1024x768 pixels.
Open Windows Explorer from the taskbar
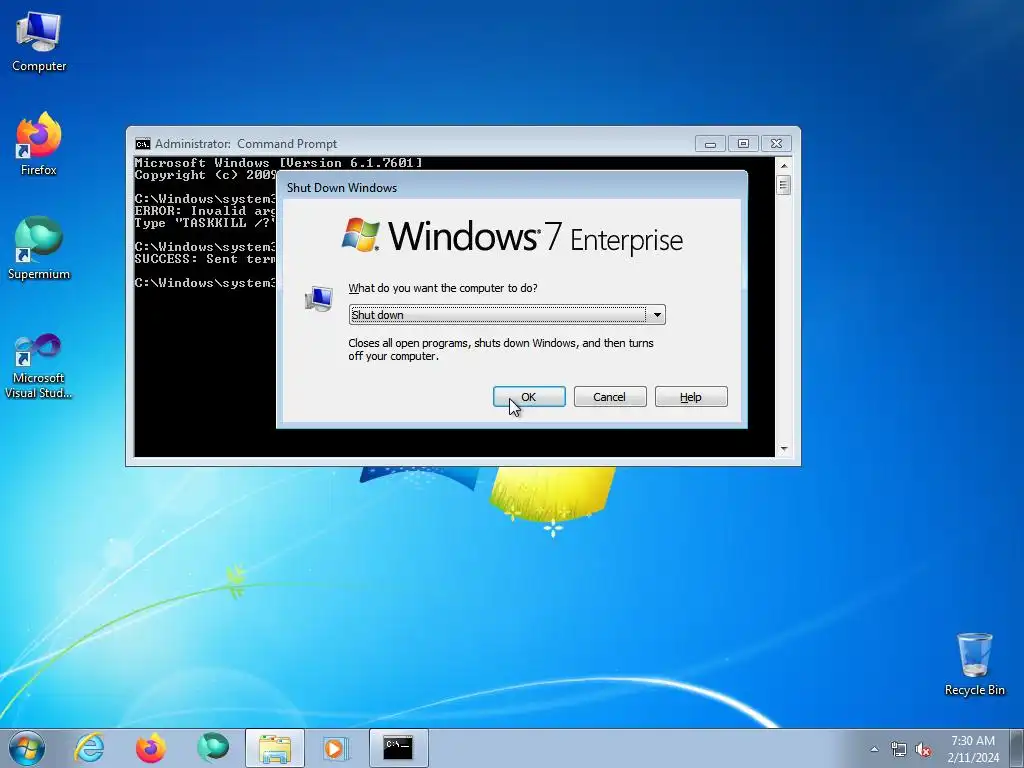(274, 748)
